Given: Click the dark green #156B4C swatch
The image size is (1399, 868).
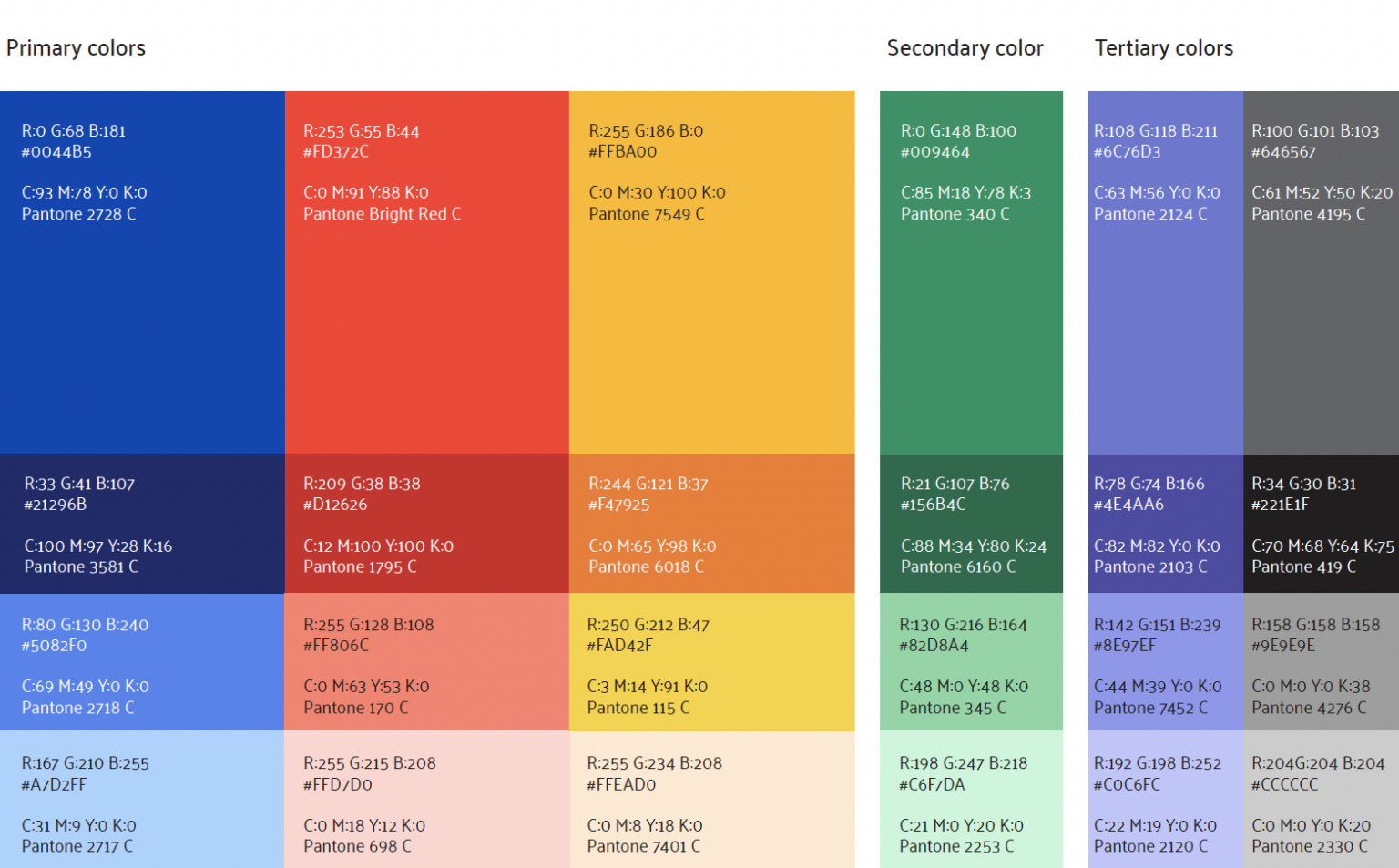Looking at the screenshot, I should coord(971,525).
